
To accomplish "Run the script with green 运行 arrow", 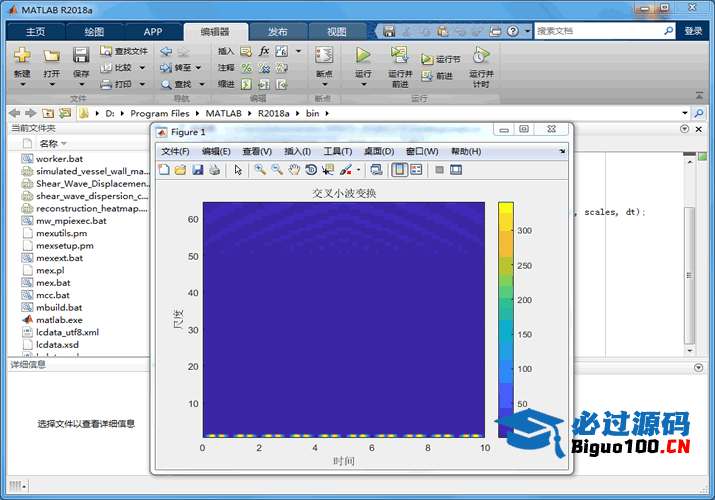I will [x=363, y=55].
